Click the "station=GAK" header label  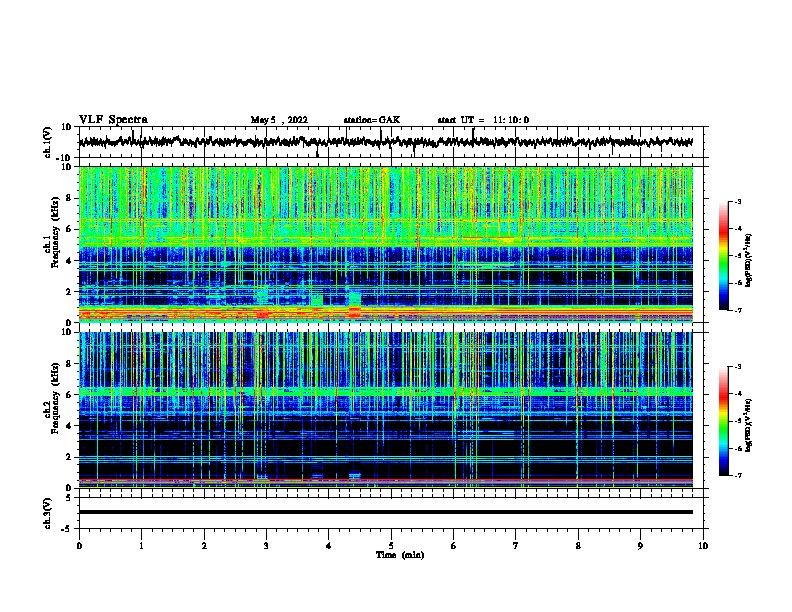click(372, 120)
